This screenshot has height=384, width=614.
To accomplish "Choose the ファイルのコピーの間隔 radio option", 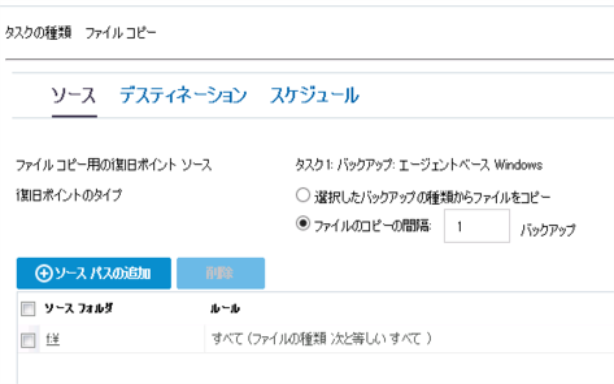I will (x=303, y=224).
